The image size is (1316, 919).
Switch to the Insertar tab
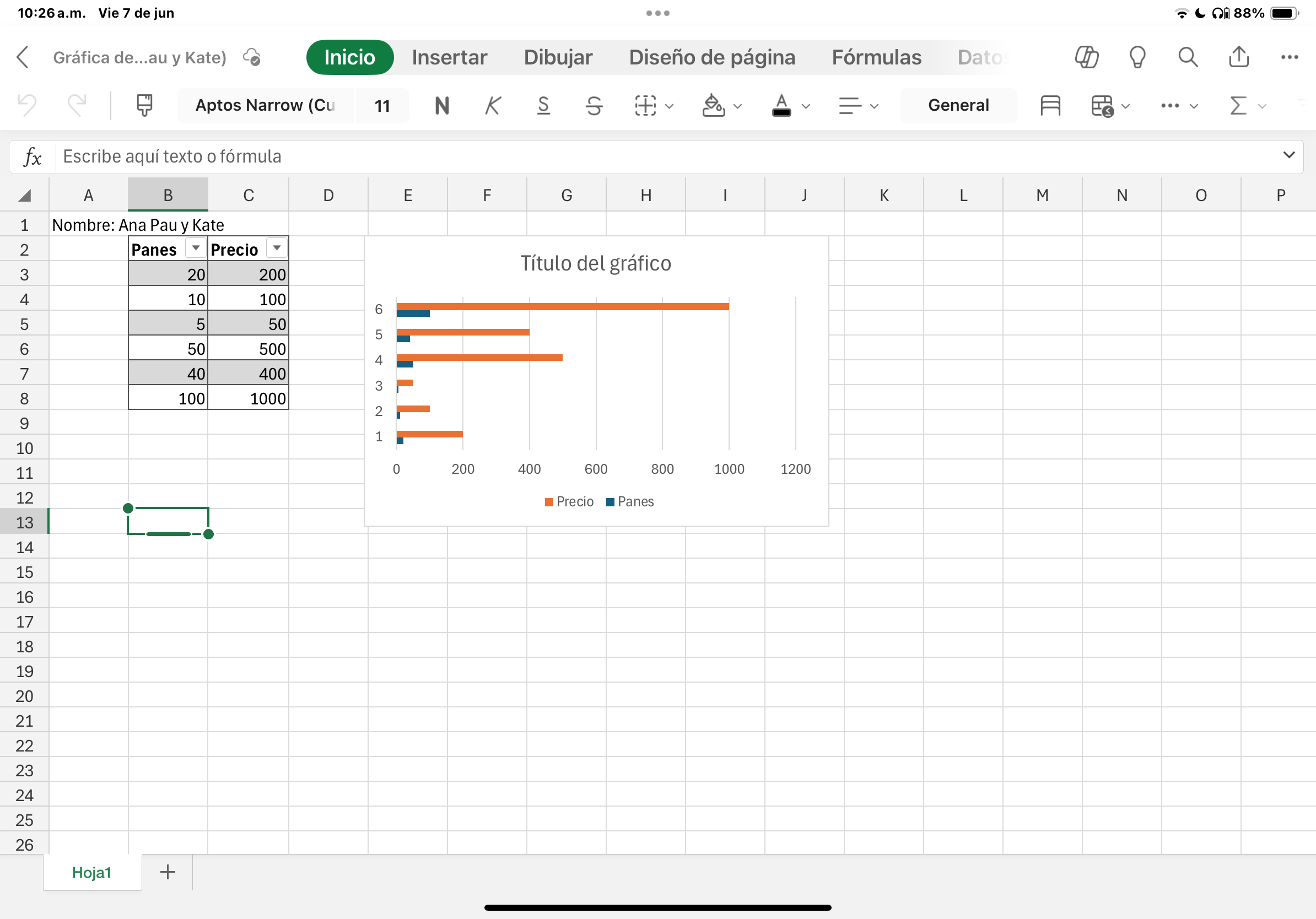pyautogui.click(x=449, y=57)
